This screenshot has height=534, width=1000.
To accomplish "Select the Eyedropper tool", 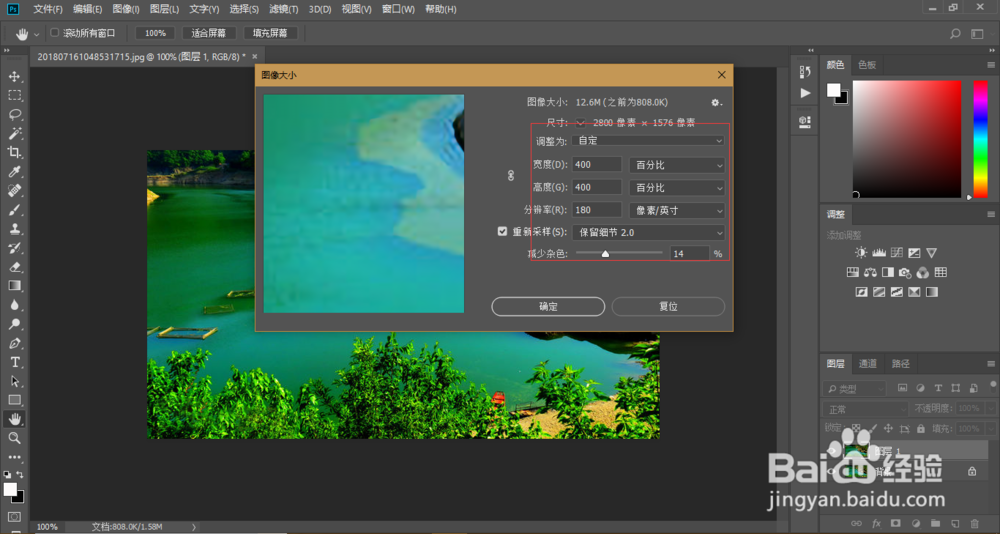I will point(14,172).
